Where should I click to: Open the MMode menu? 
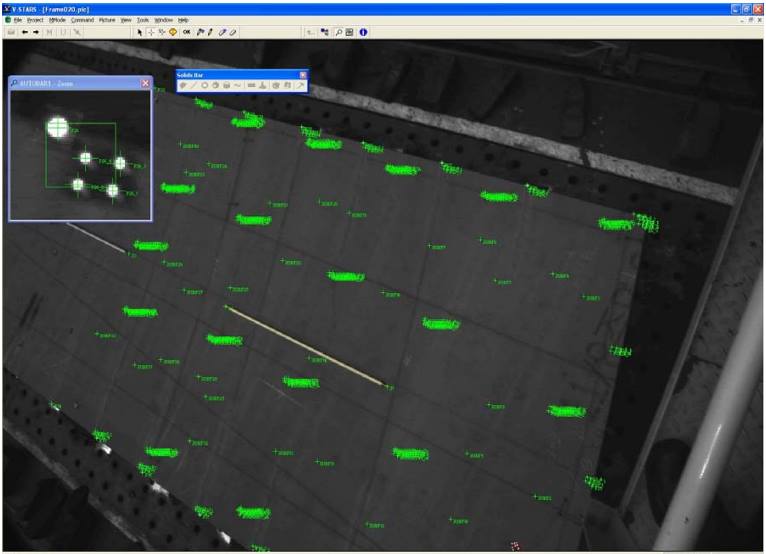57,20
